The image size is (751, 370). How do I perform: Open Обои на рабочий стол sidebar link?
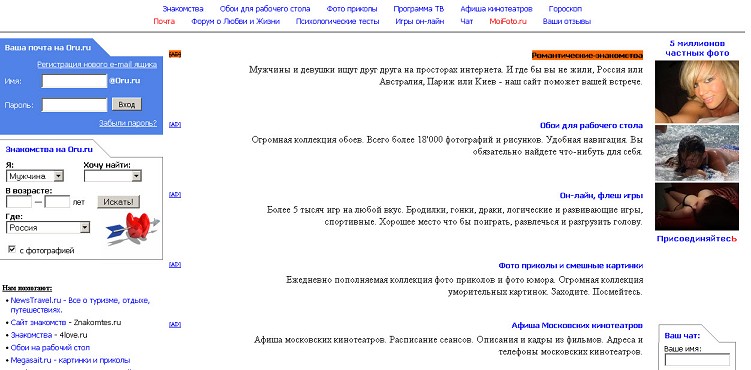50,348
